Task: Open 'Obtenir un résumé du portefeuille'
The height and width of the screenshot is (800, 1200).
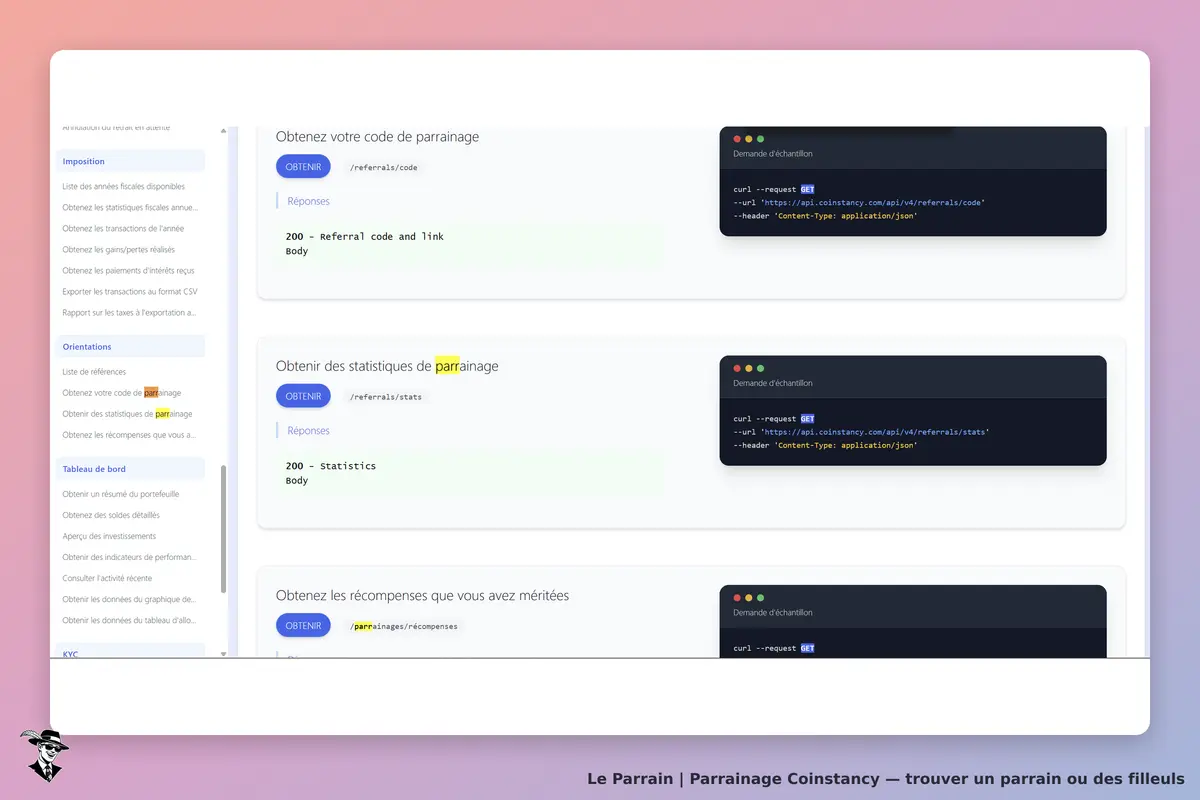Action: (x=121, y=494)
